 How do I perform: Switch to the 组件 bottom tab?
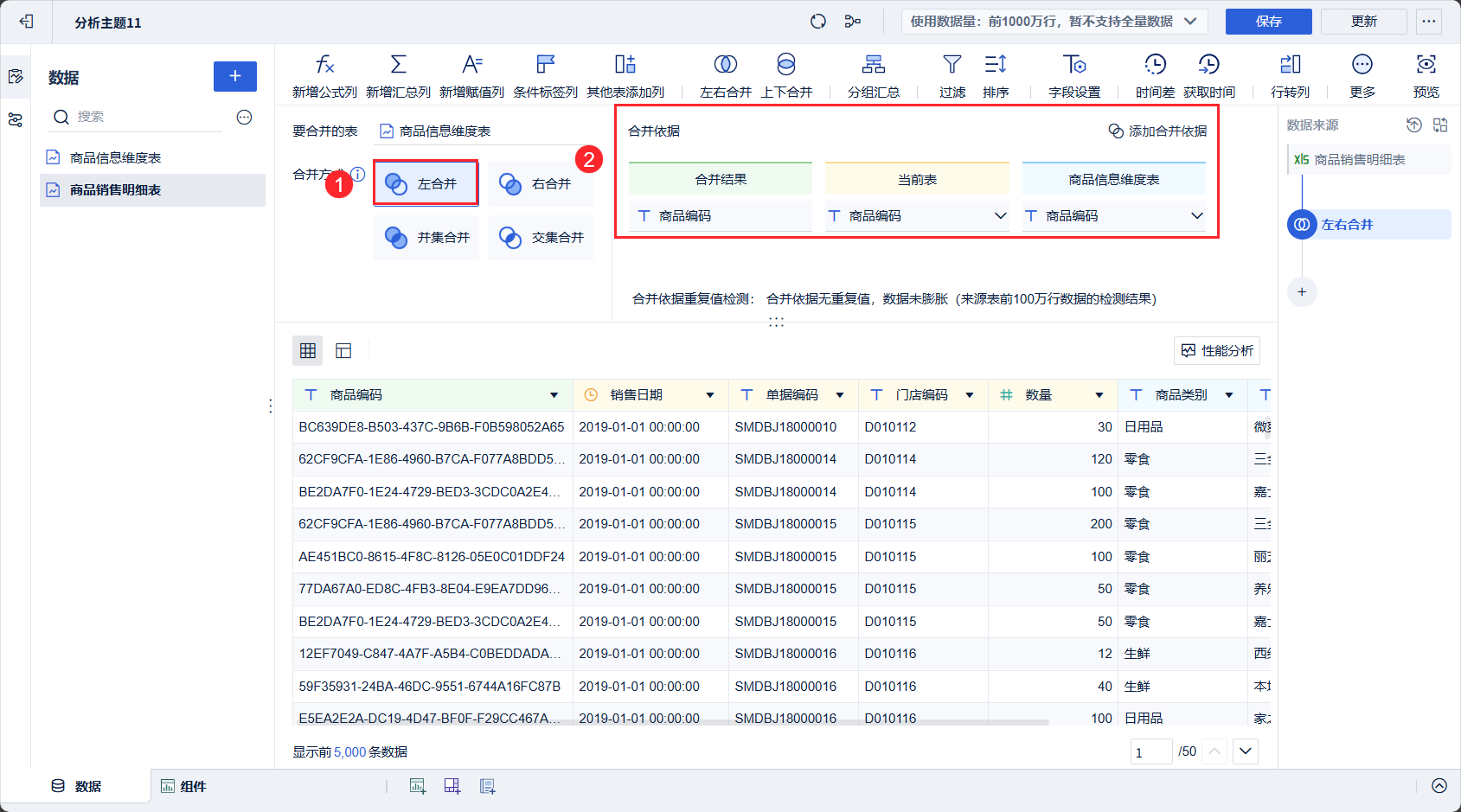tap(183, 786)
